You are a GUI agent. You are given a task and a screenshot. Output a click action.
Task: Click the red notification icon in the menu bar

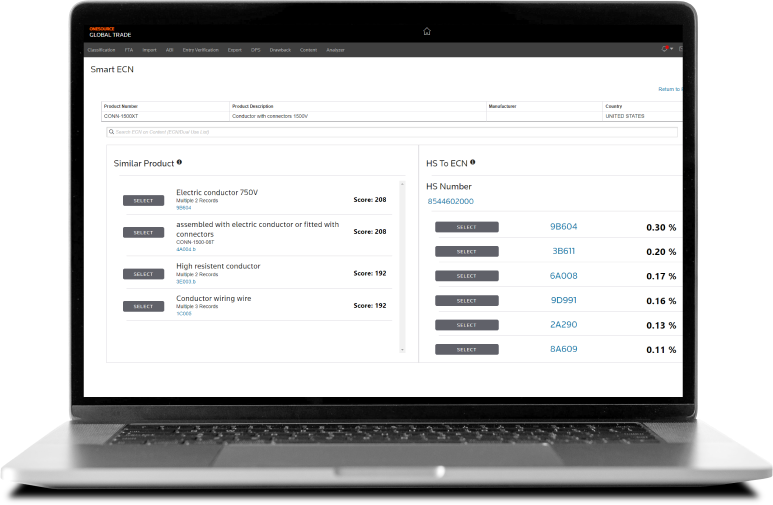(x=665, y=49)
